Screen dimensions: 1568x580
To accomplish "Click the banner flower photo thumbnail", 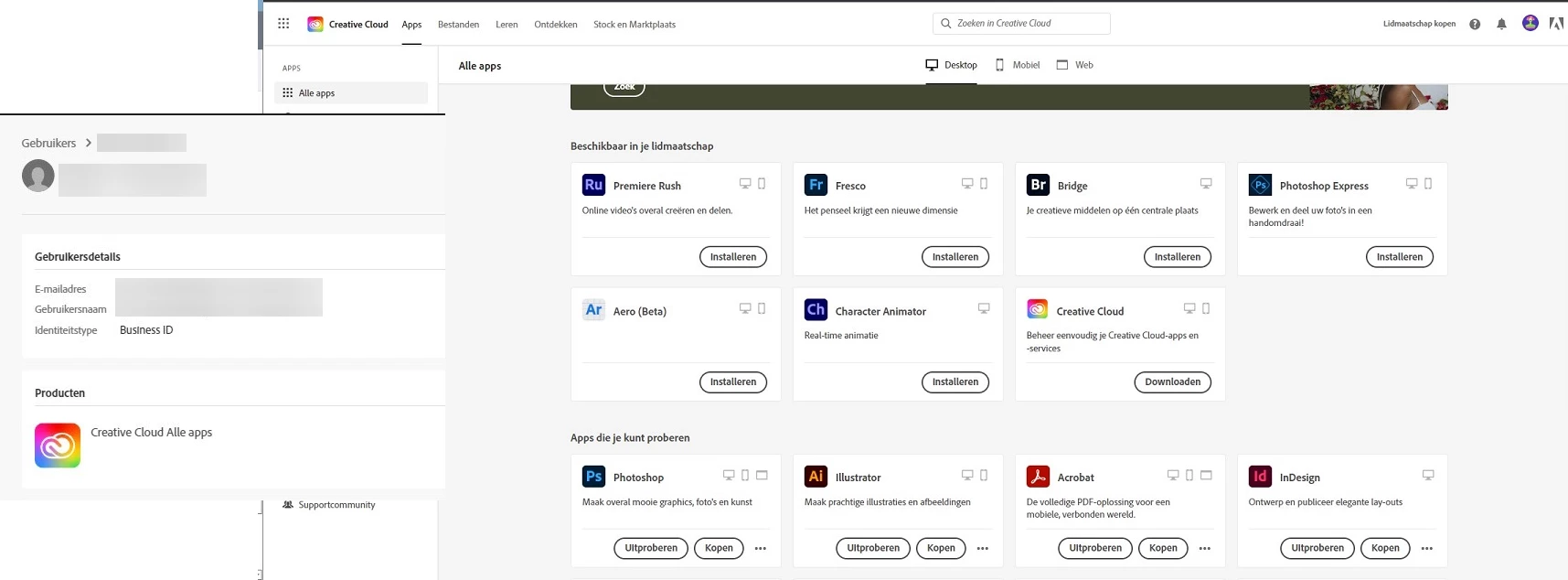I will 1379,97.
